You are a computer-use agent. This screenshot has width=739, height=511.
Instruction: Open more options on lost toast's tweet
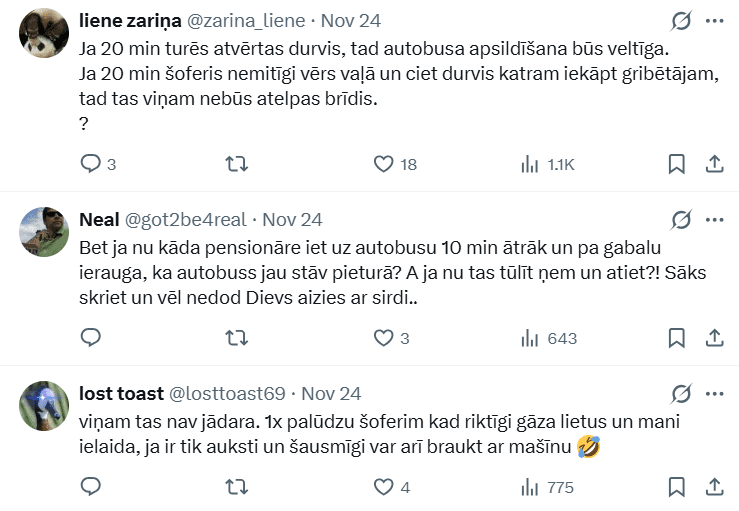tap(715, 393)
